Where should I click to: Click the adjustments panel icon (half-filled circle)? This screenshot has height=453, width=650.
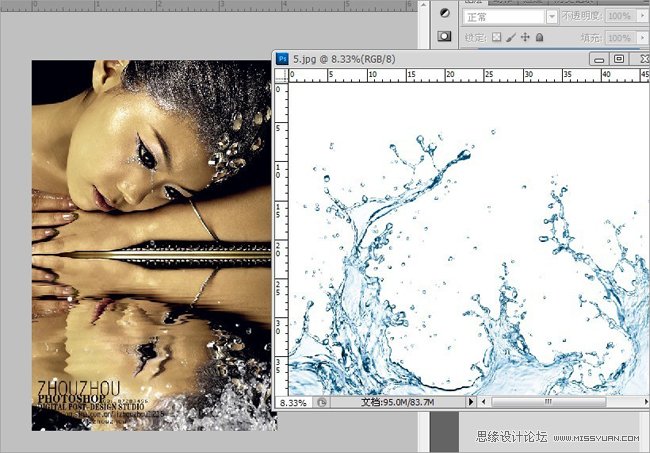pyautogui.click(x=444, y=13)
